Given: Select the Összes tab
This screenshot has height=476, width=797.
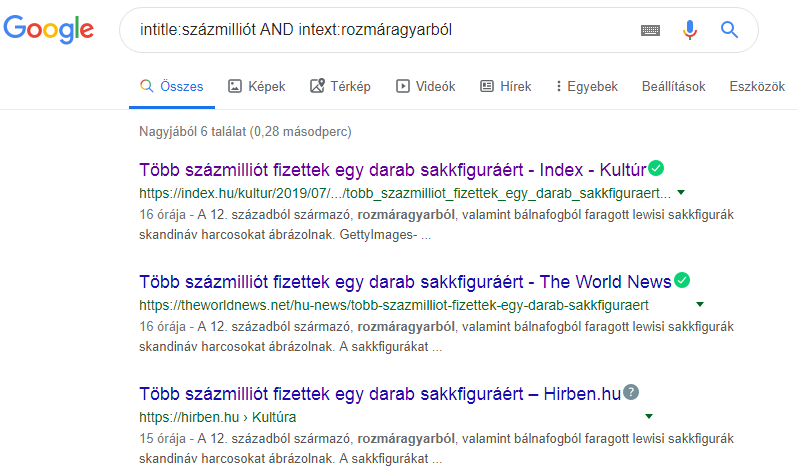Looking at the screenshot, I should [172, 86].
